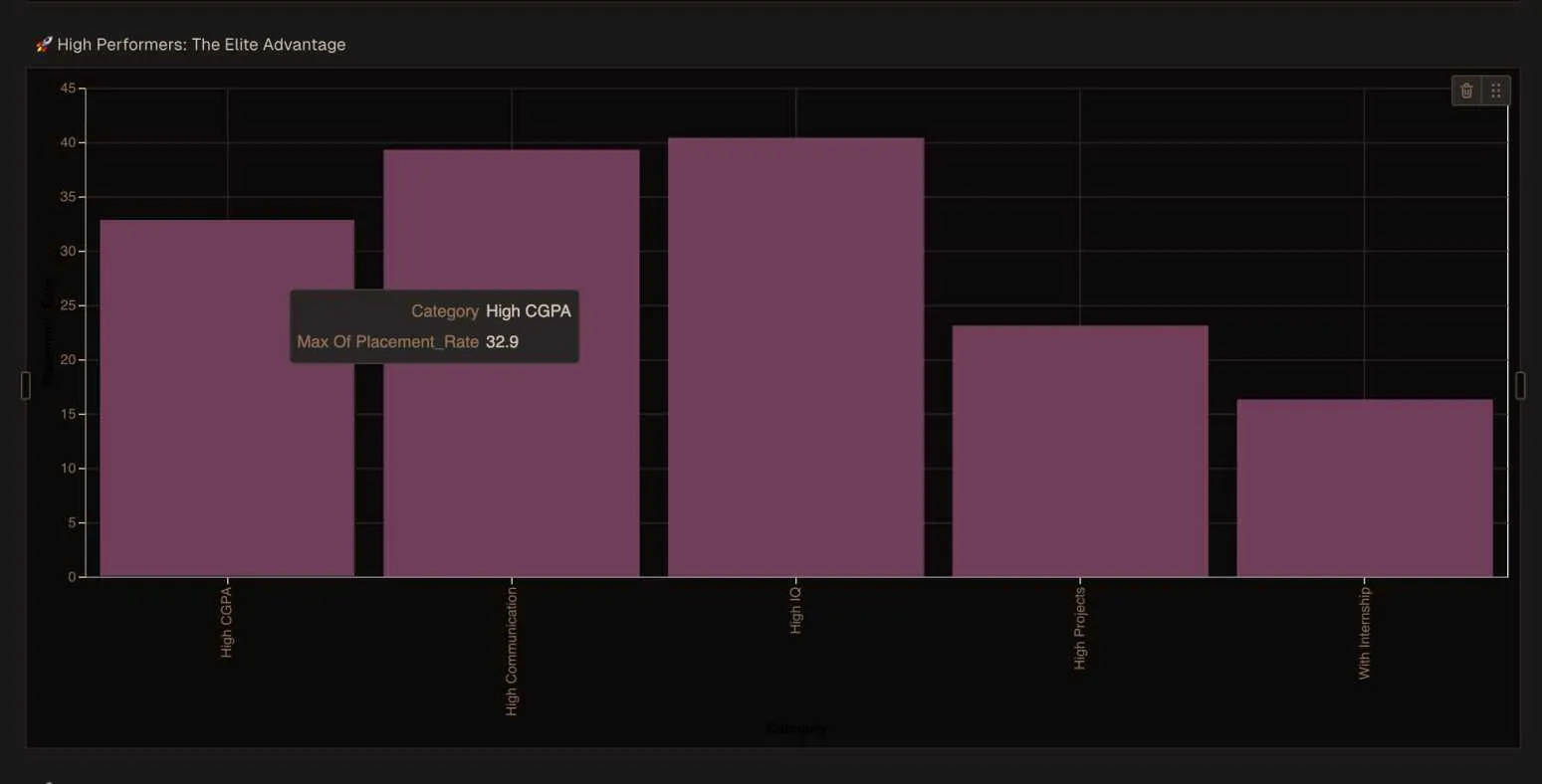Click the High Projects axis label

pyautogui.click(x=1080, y=627)
